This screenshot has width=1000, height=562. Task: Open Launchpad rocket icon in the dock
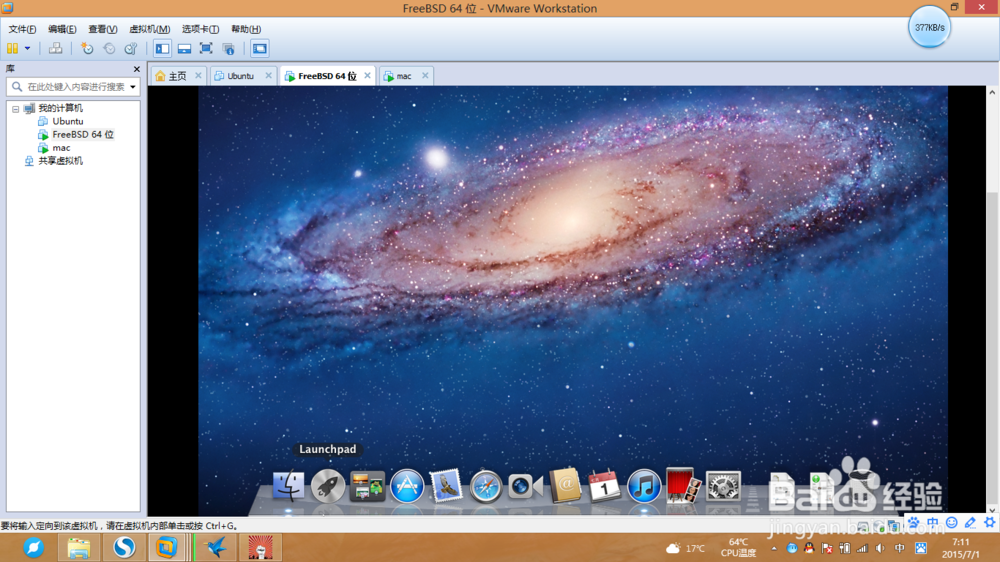pyautogui.click(x=328, y=486)
